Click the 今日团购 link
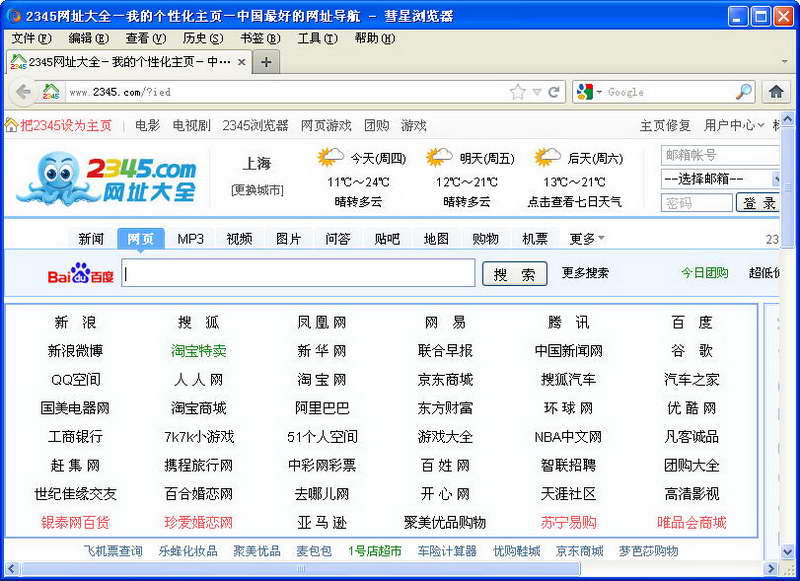The image size is (800, 581). tap(704, 272)
